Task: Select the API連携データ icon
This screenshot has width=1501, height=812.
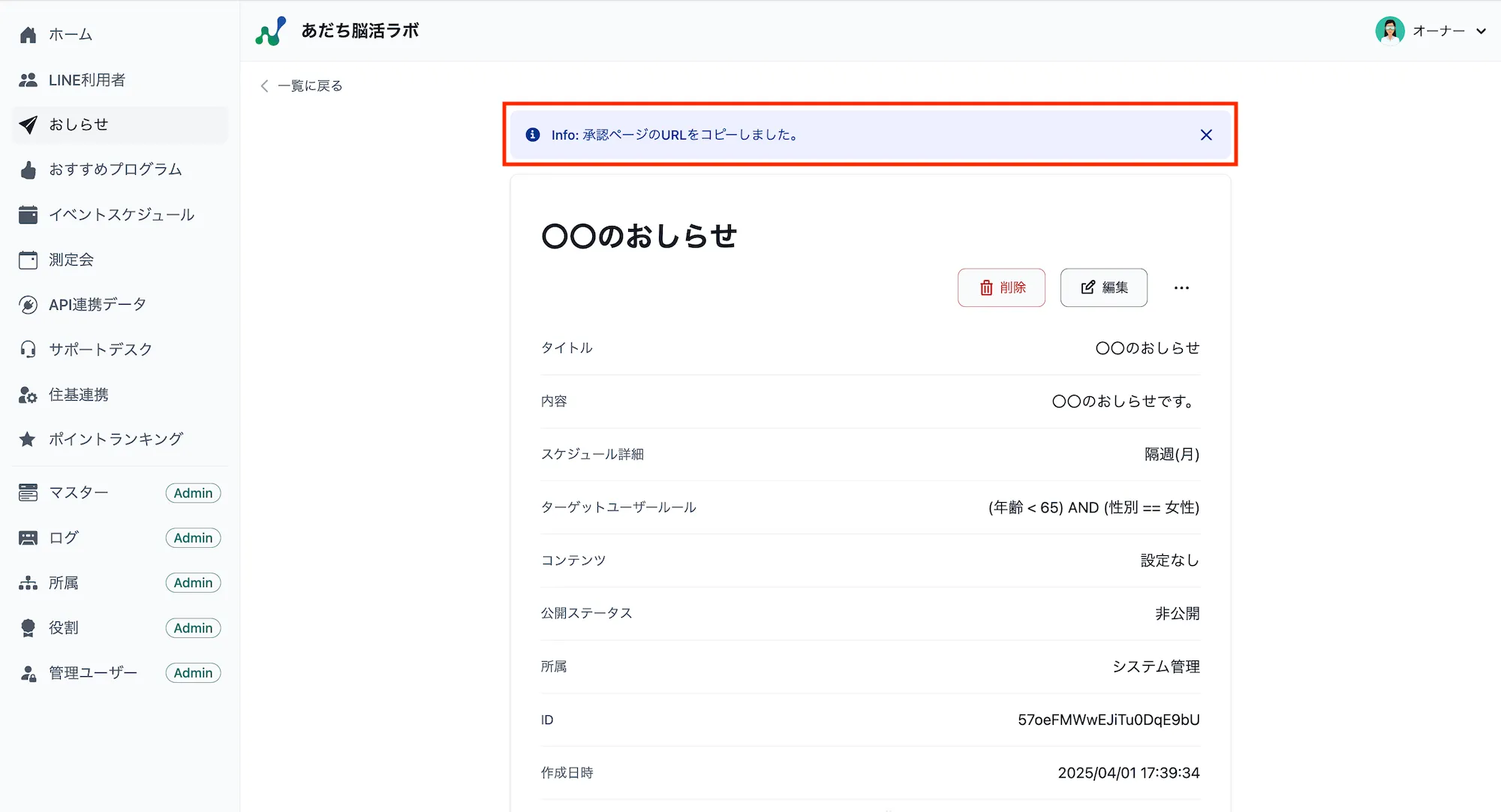Action: (x=28, y=304)
